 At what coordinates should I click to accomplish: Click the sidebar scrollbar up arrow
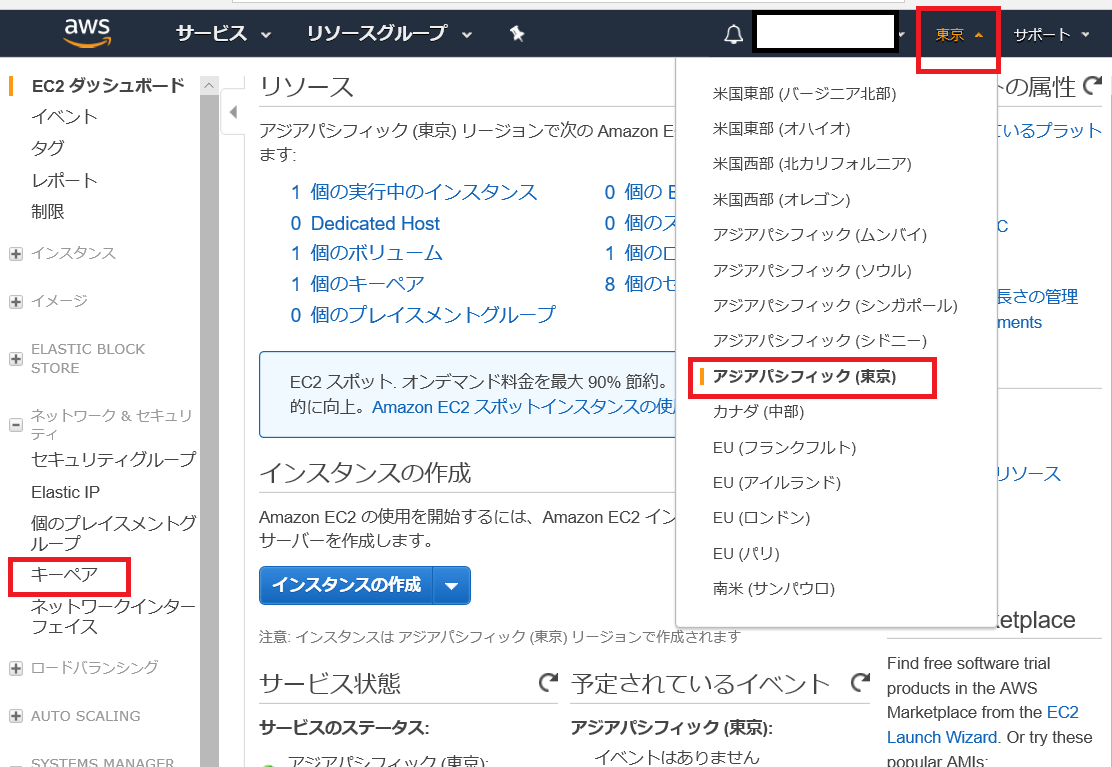pos(209,86)
